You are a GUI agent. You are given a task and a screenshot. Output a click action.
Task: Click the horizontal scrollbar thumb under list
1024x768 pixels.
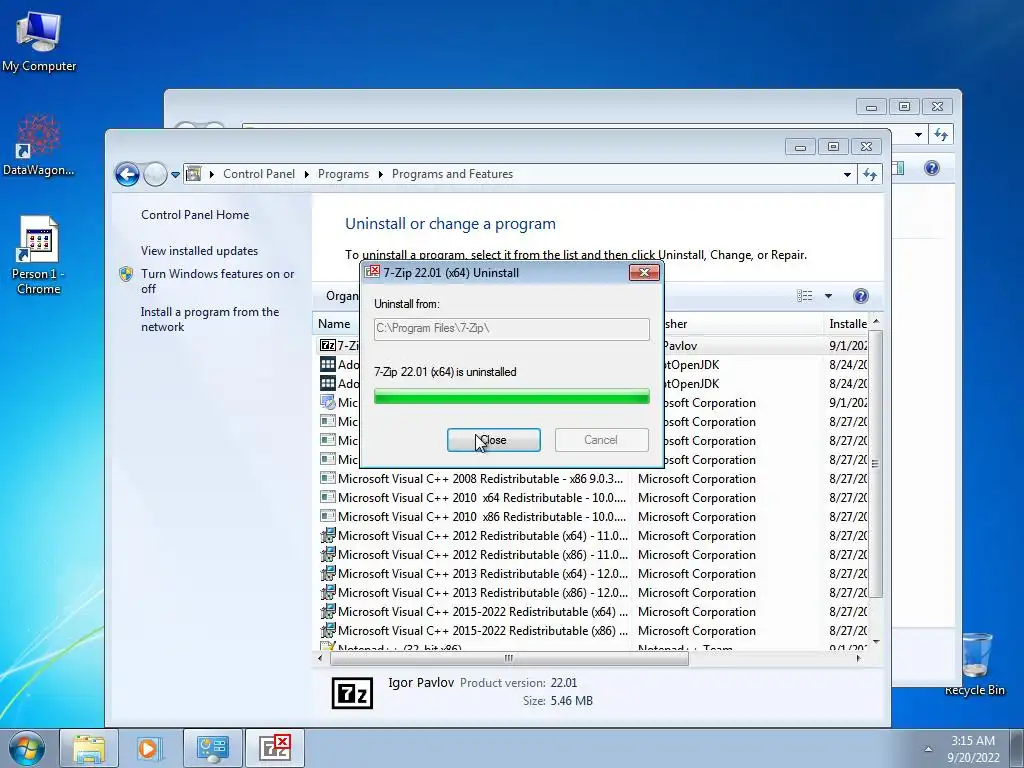click(509, 658)
